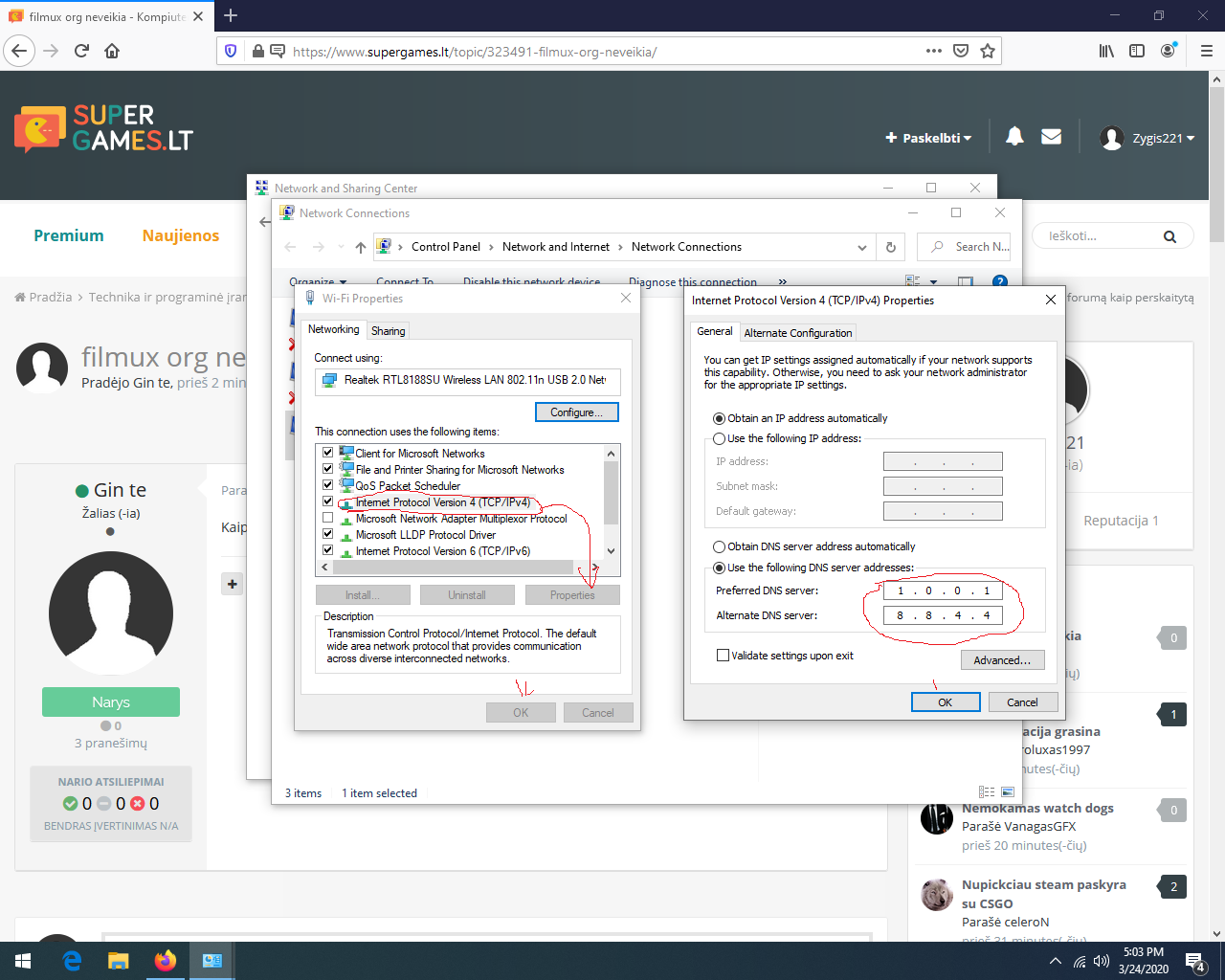Image resolution: width=1225 pixels, height=980 pixels.
Task: Show site info via the padlock icon
Action: 257,51
